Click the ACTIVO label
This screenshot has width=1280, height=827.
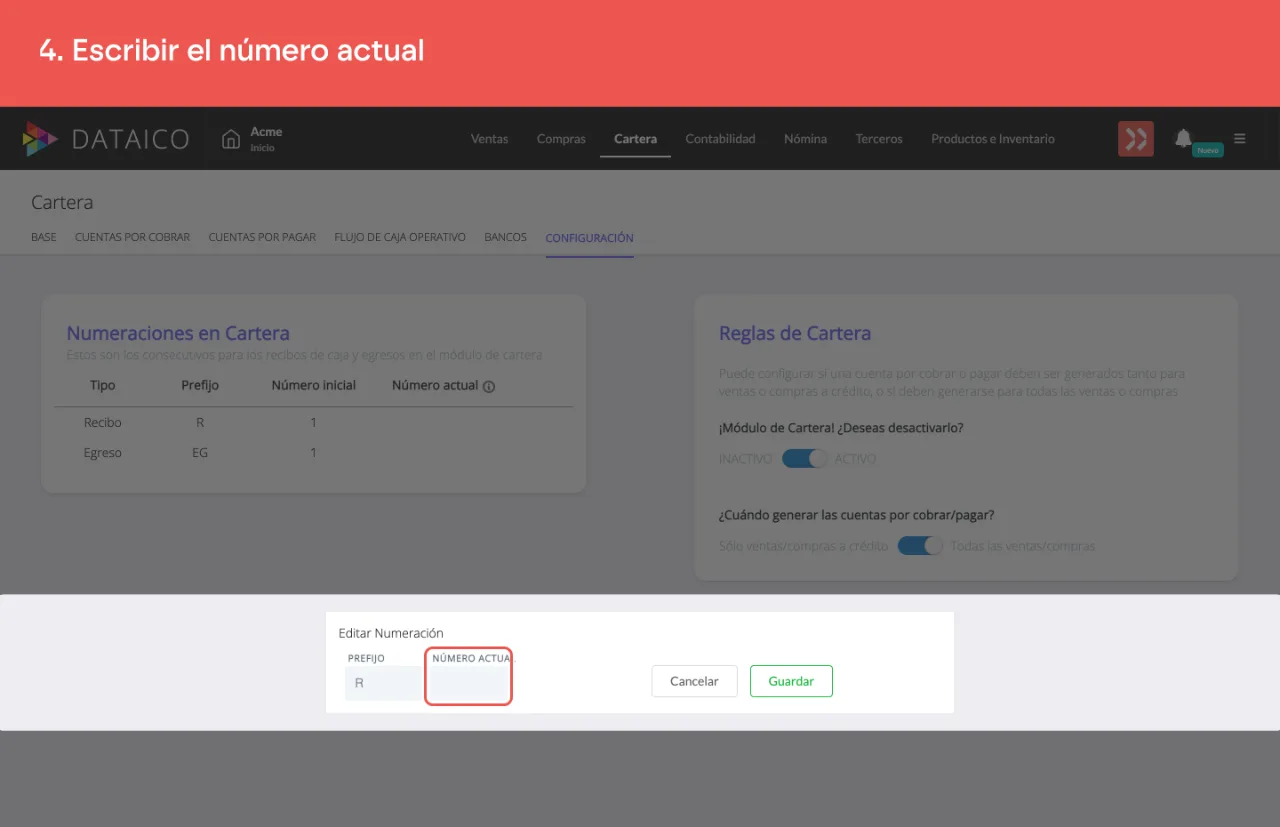(855, 459)
